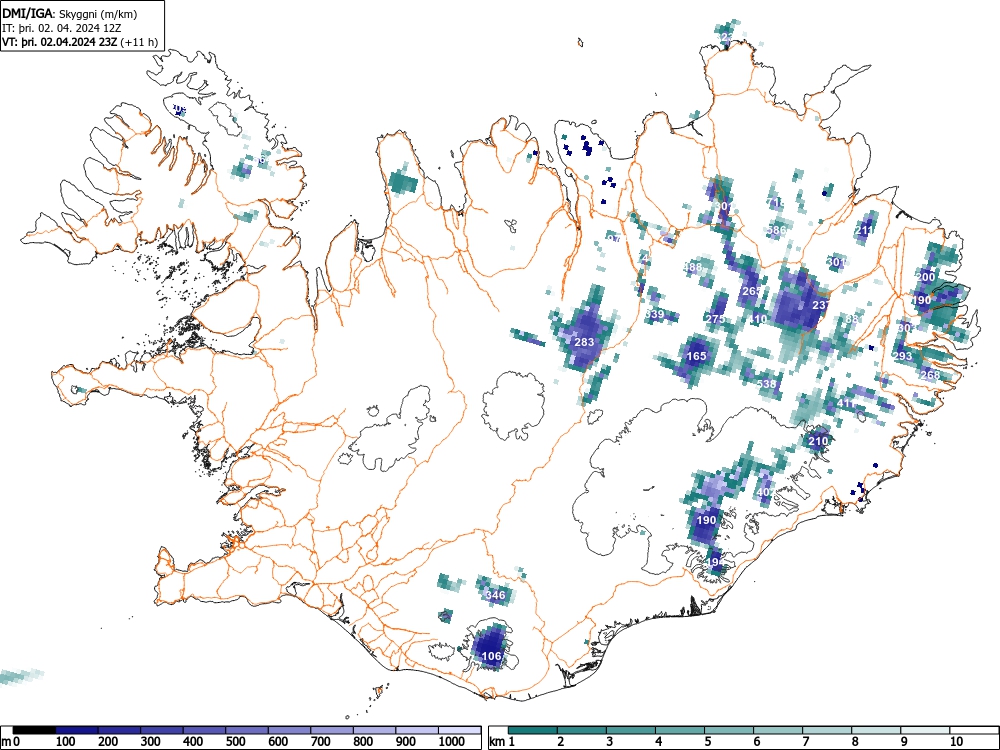Screen dimensions: 1000x750
Task: Click the 265 visibility label on the map
Action: [753, 291]
